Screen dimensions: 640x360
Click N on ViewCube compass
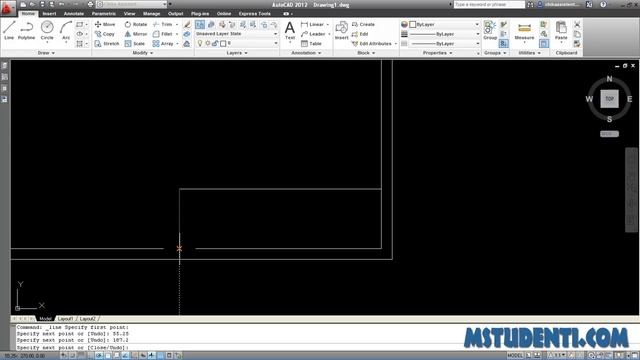point(609,79)
